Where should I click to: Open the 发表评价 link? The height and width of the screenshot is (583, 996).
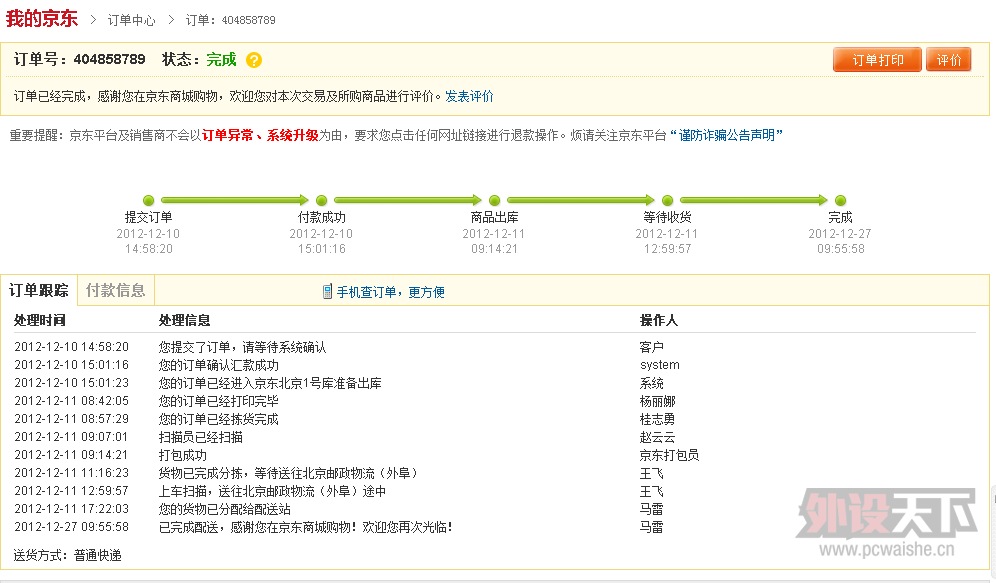point(469,97)
